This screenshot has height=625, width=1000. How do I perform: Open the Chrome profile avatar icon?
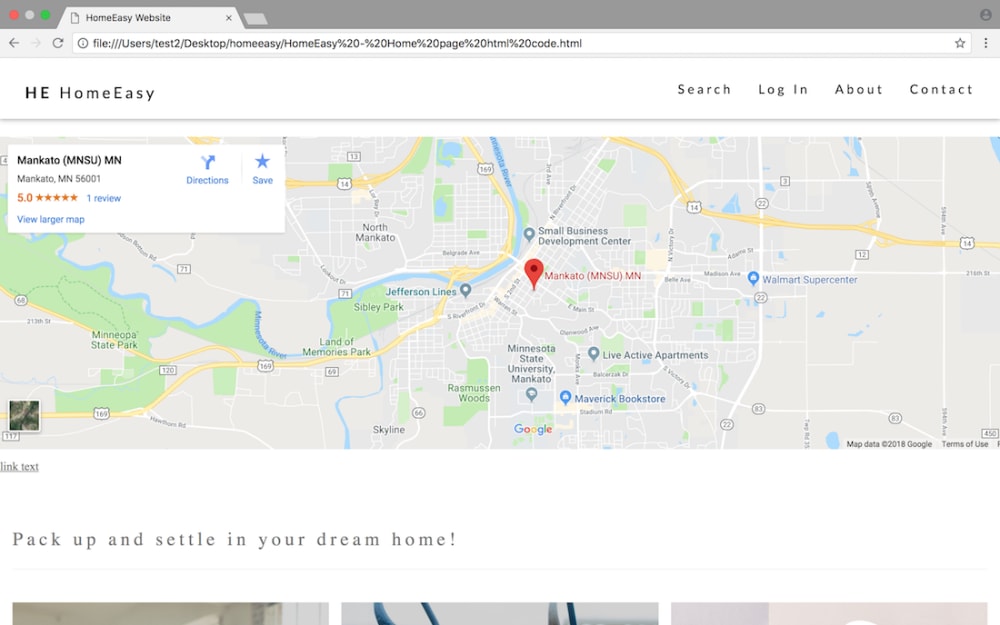[x=986, y=15]
